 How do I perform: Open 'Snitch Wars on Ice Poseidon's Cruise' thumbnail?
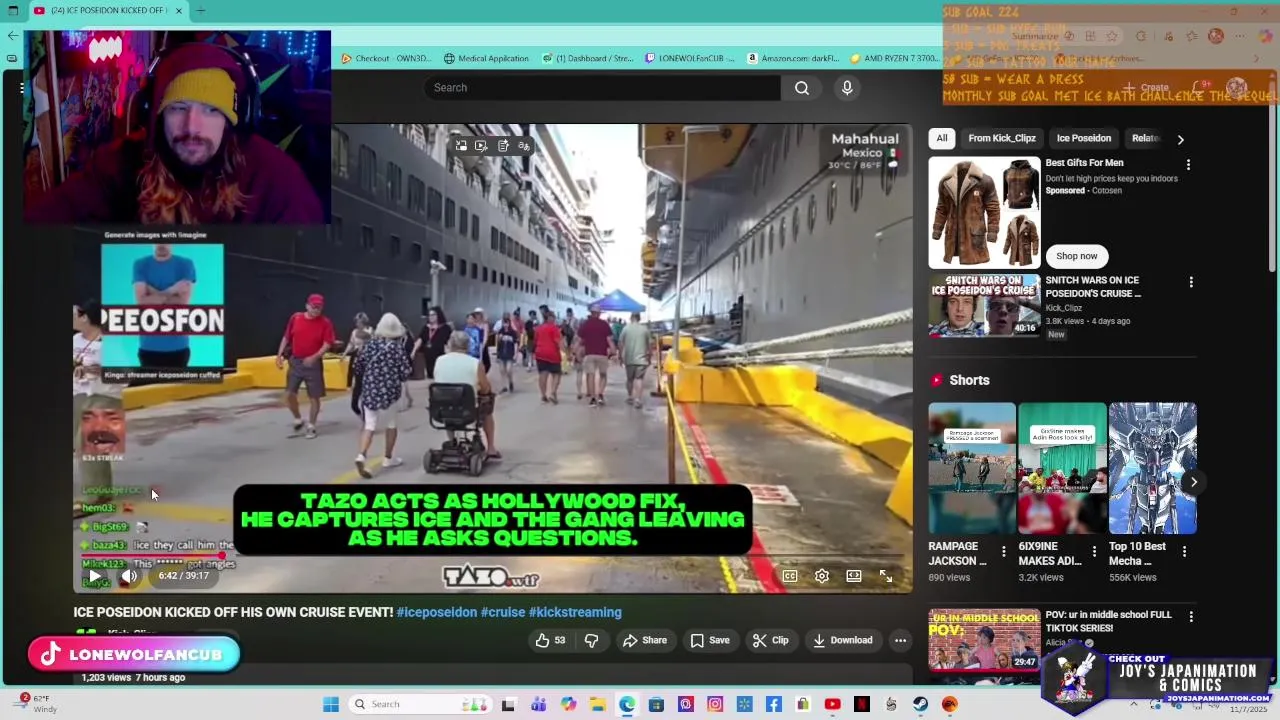[x=984, y=306]
